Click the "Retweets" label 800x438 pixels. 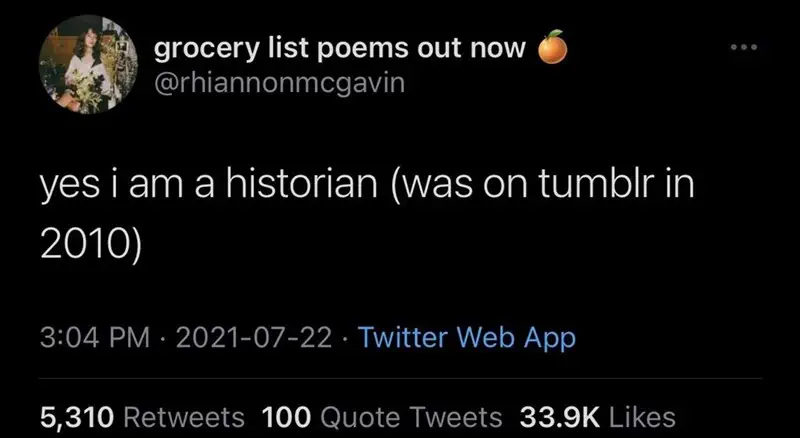184,417
